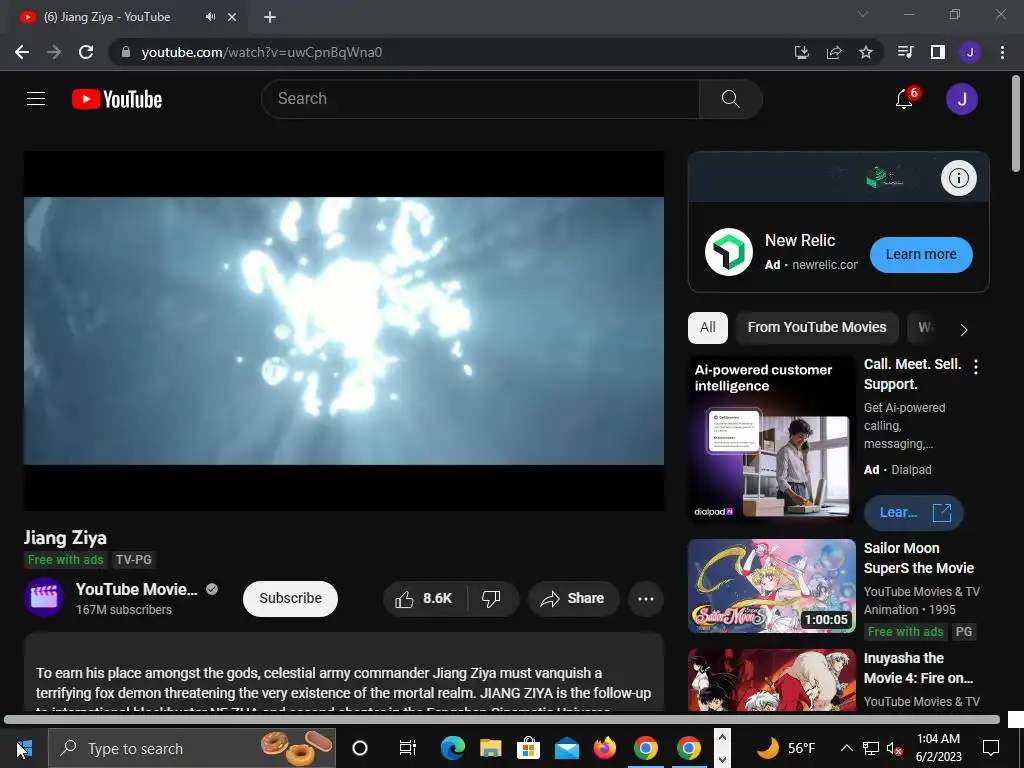Click the browser address bar URL
The image size is (1024, 768).
tap(262, 52)
